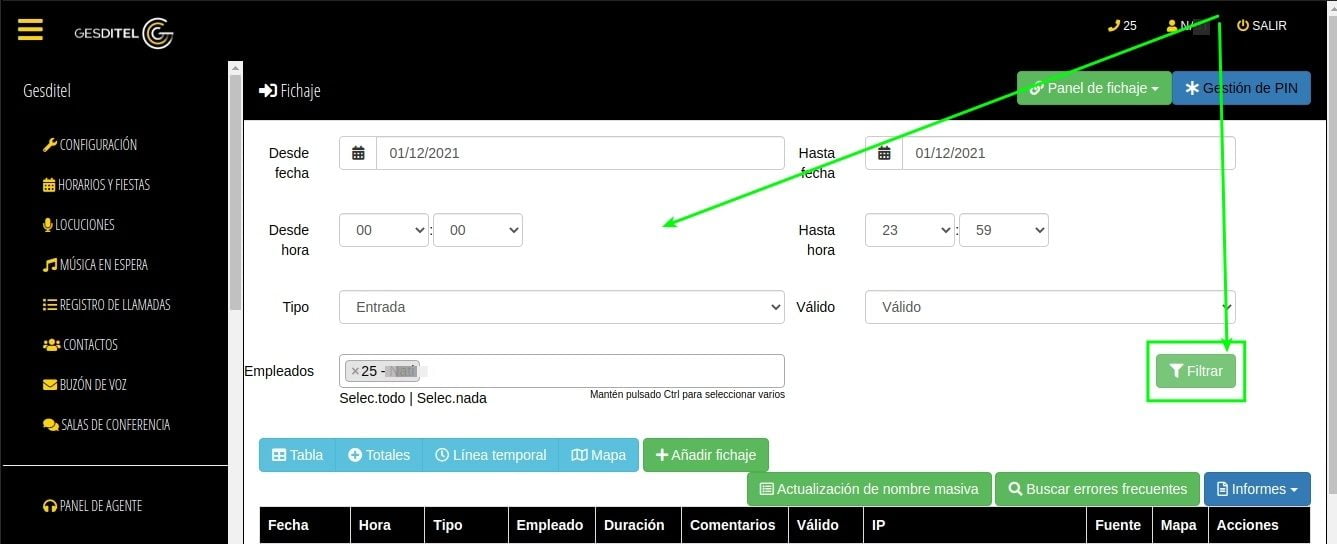Switch to the Línea temporal view
The image size is (1337, 544).
(x=490, y=455)
